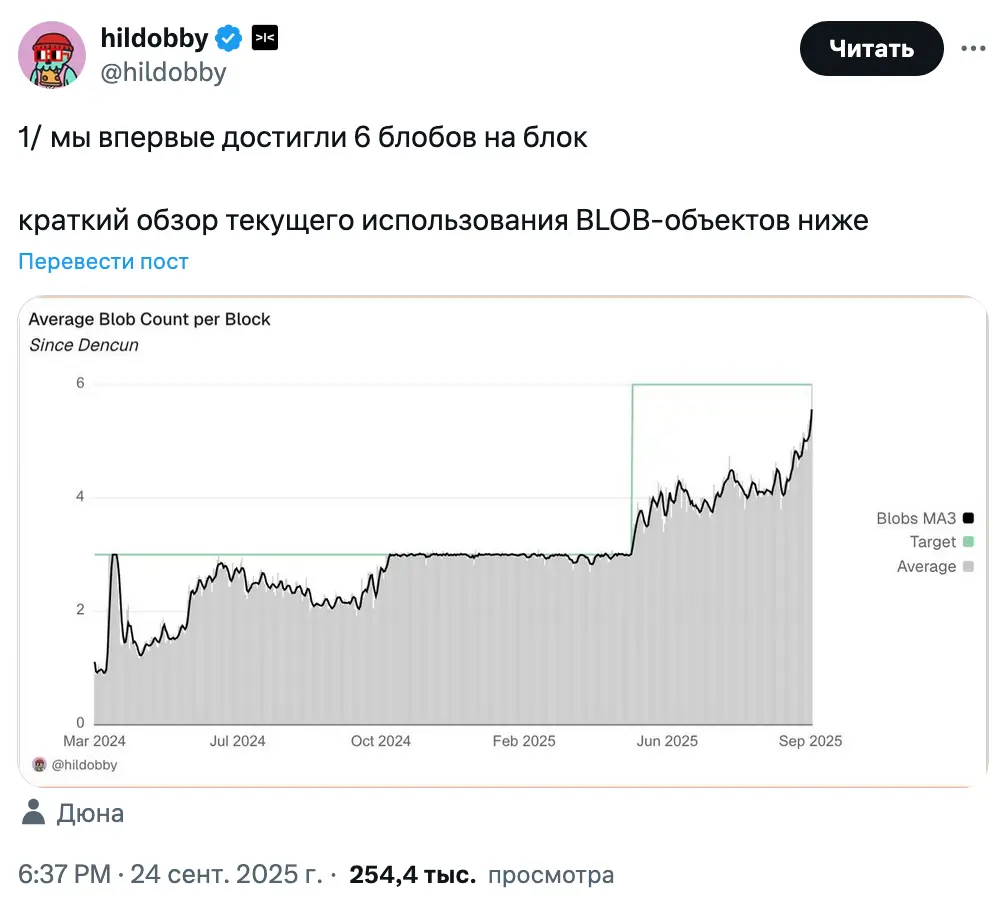Click the gray Average legend swatch

pyautogui.click(x=968, y=566)
